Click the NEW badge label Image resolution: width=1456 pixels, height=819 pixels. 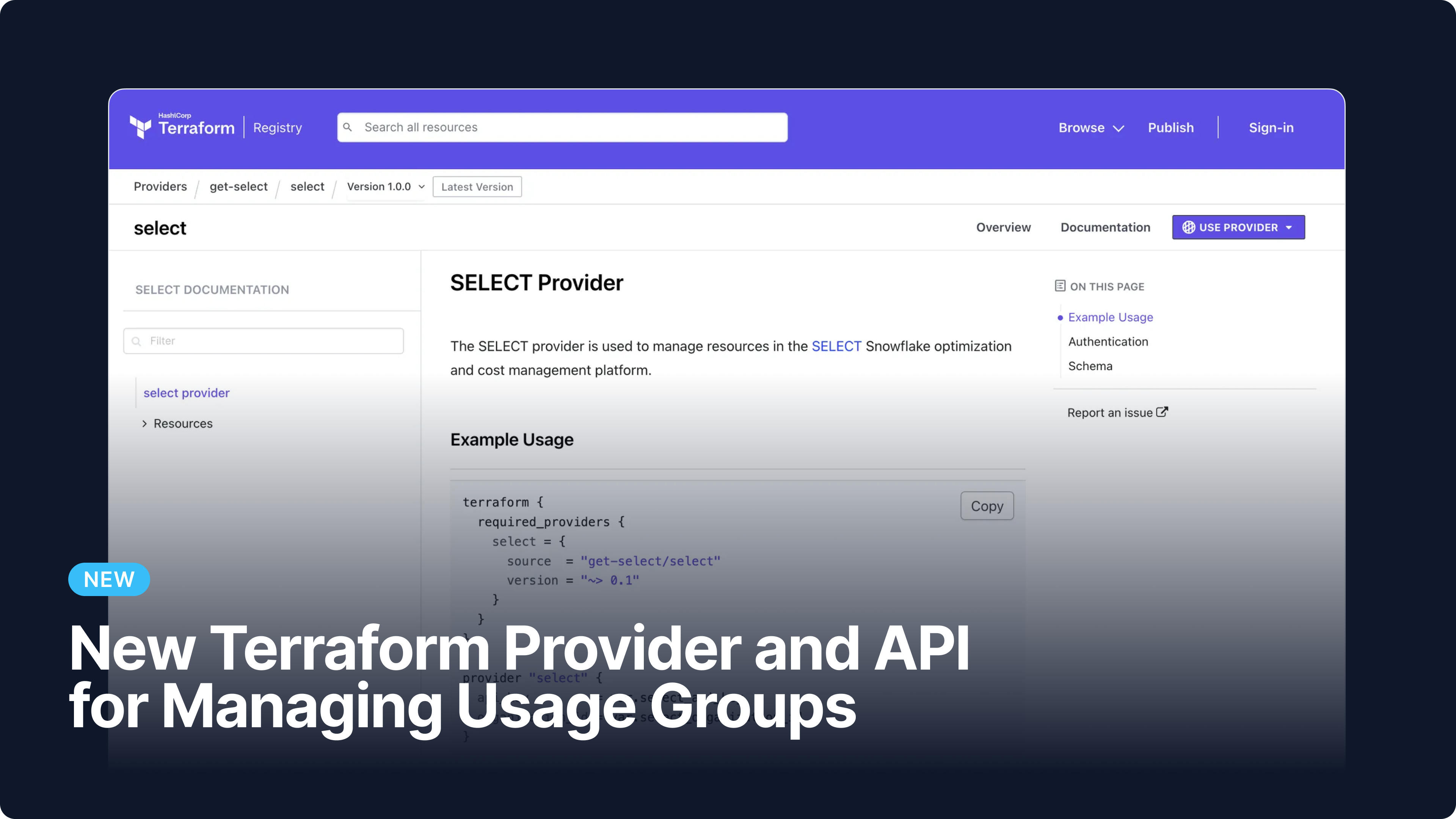point(109,579)
